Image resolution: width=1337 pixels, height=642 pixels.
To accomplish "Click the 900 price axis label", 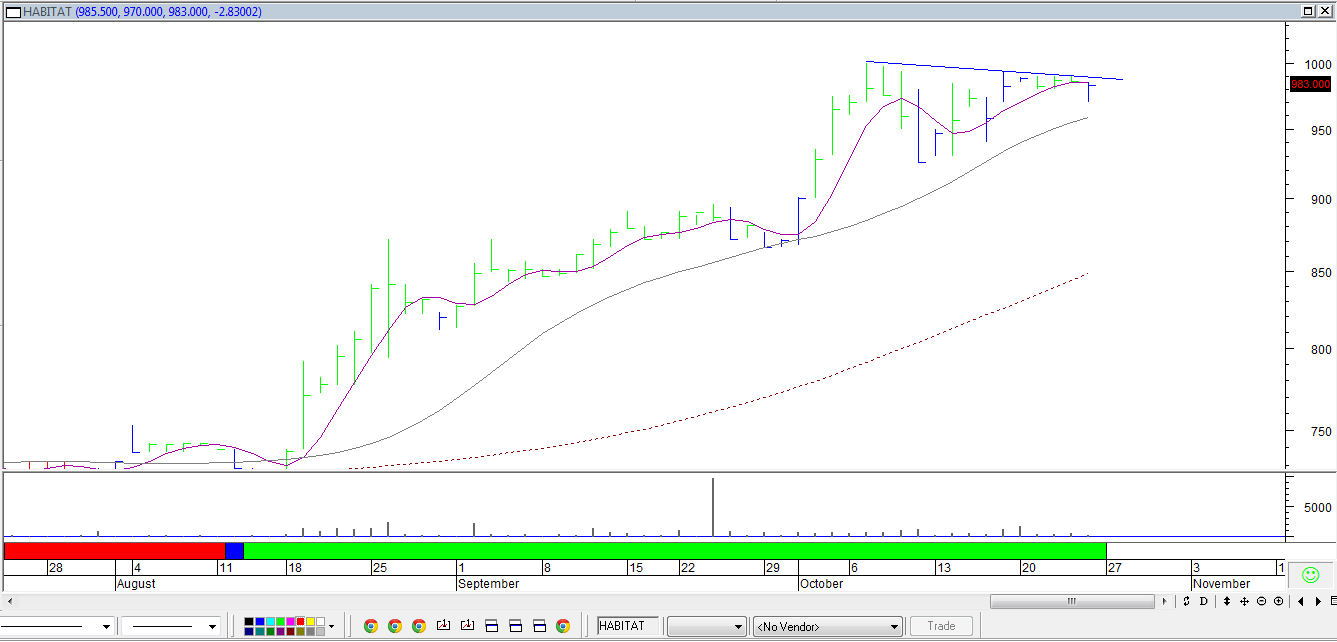I will pyautogui.click(x=1320, y=199).
